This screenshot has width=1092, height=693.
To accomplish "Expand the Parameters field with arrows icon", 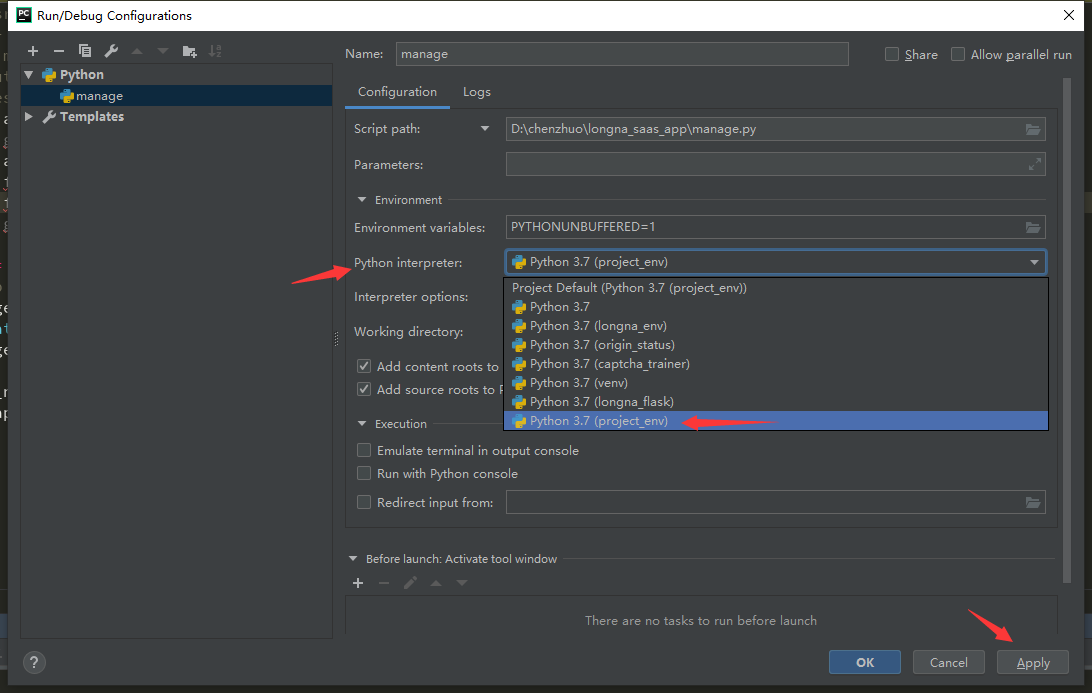I will (x=1035, y=165).
